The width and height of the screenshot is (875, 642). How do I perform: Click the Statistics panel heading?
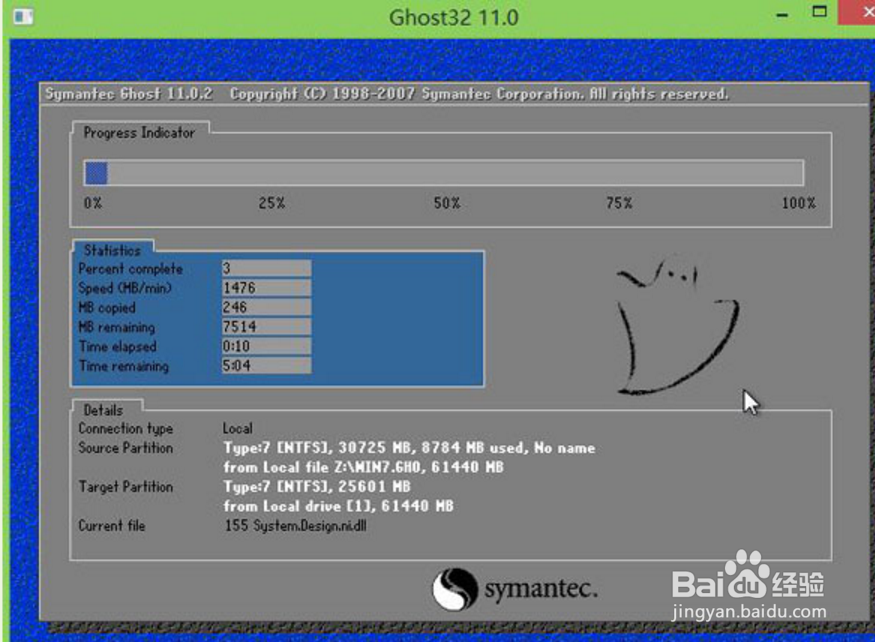pos(112,250)
